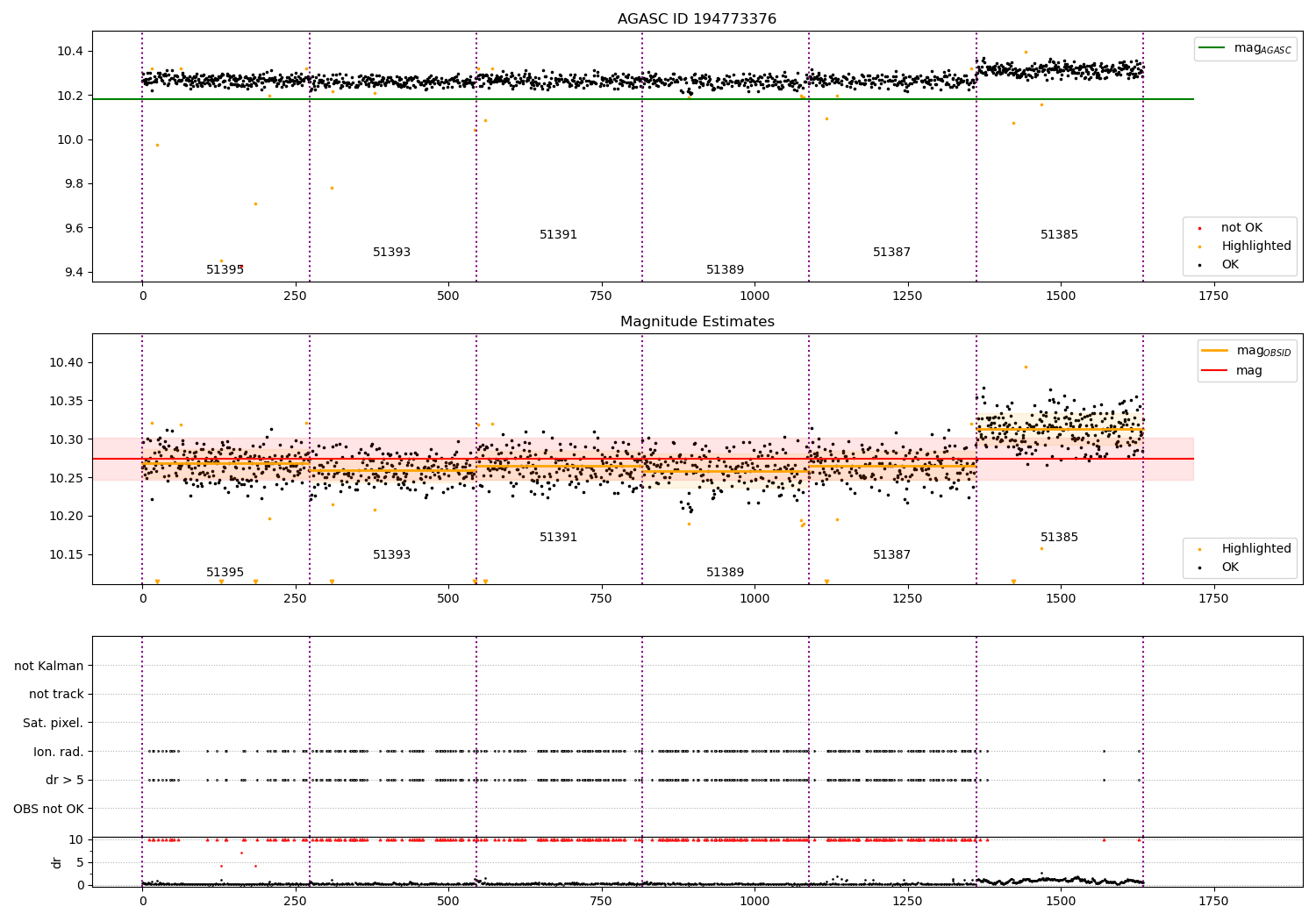Click the 'OBS not OK' row label
Viewport: 1316px width, 921px height.
[48, 810]
